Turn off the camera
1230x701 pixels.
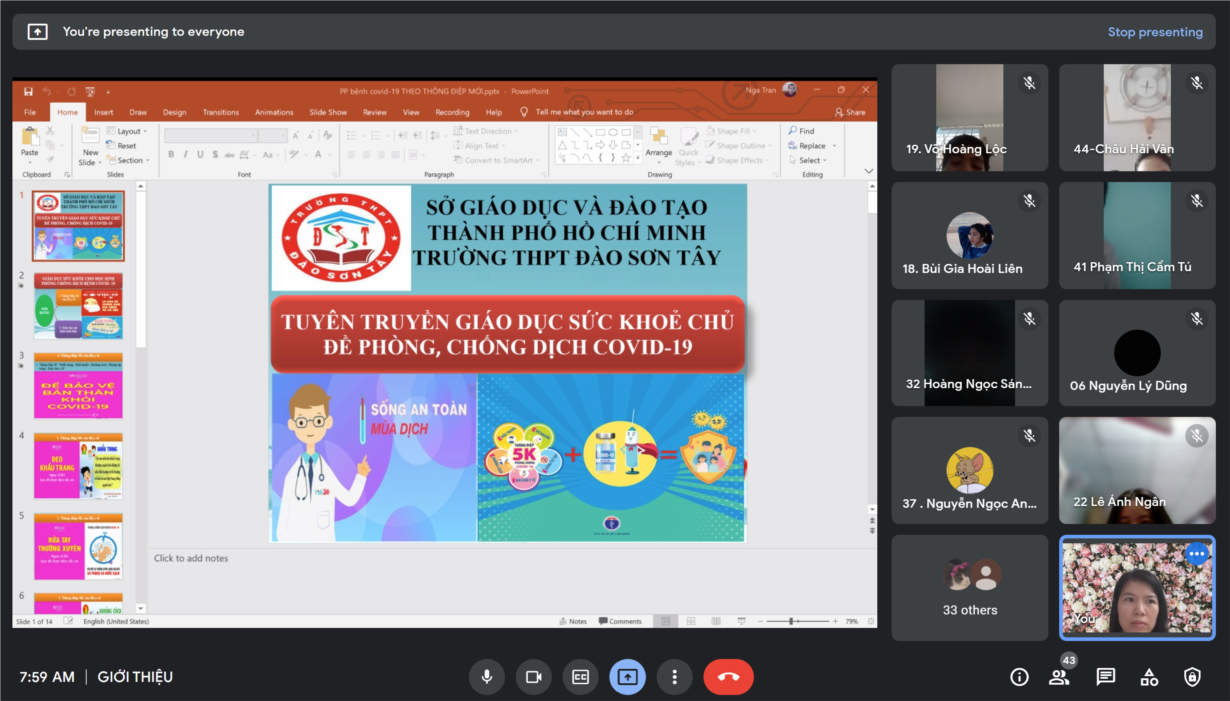[x=534, y=677]
